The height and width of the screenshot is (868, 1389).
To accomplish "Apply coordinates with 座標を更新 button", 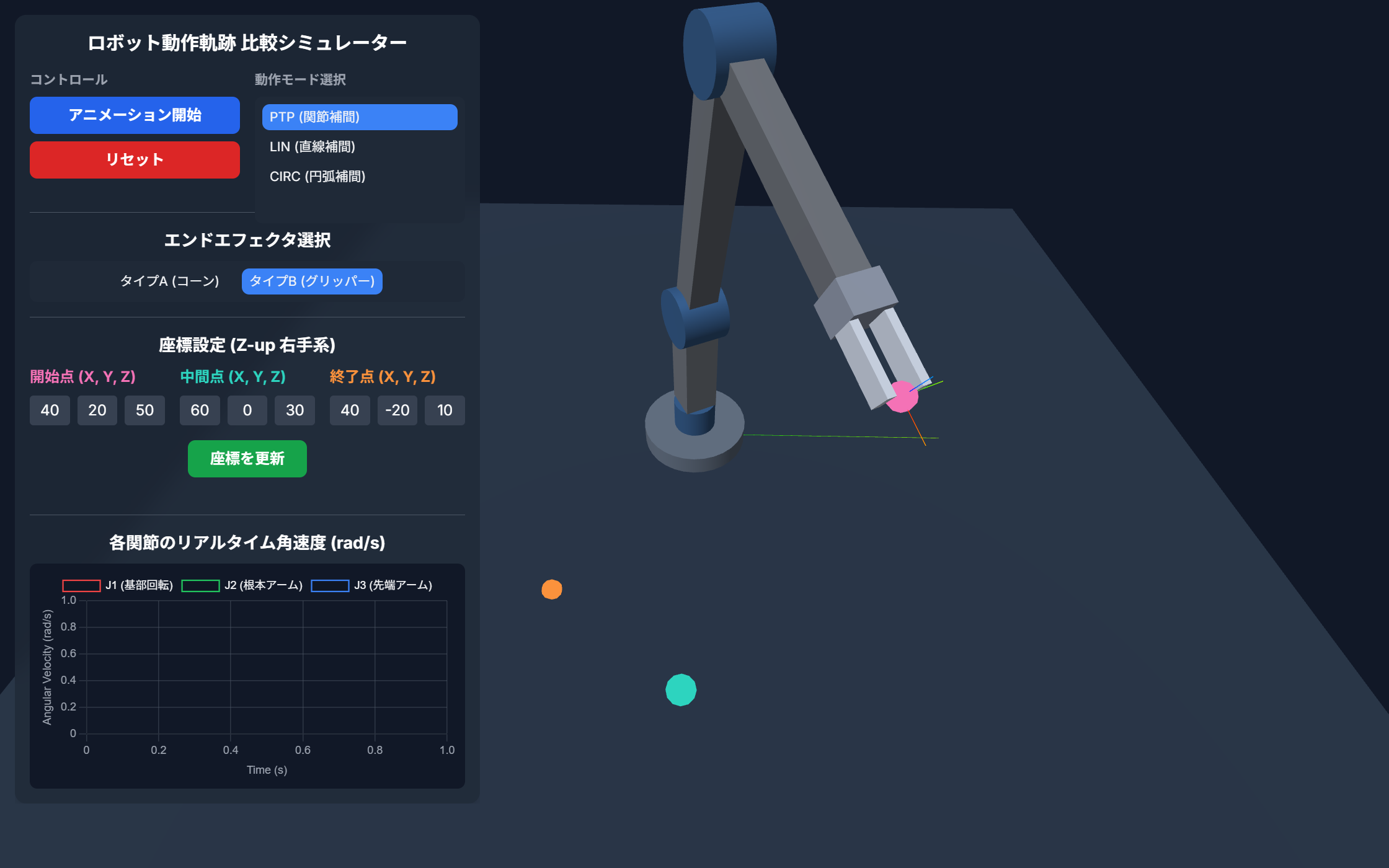I will coord(247,459).
